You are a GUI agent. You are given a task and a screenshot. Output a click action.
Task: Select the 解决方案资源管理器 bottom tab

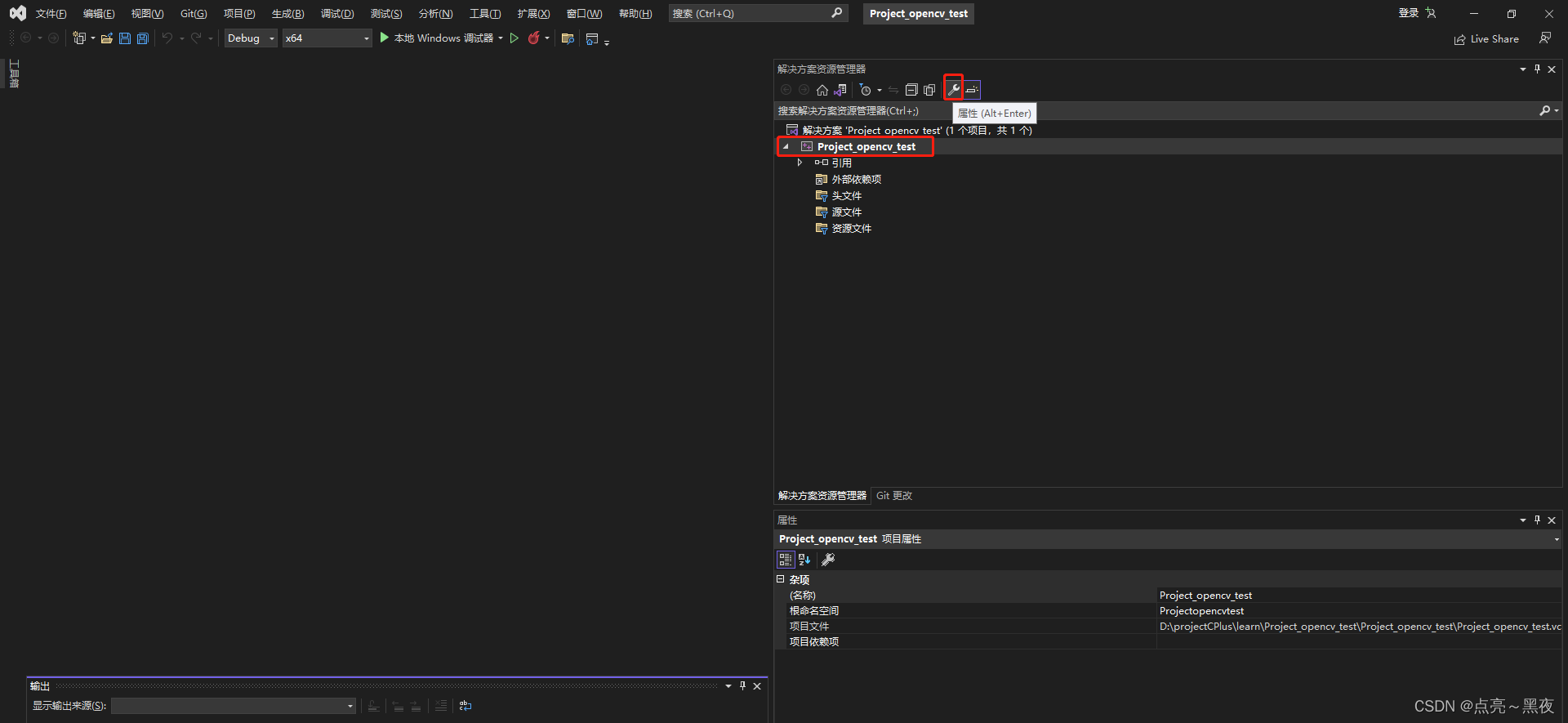[x=822, y=496]
